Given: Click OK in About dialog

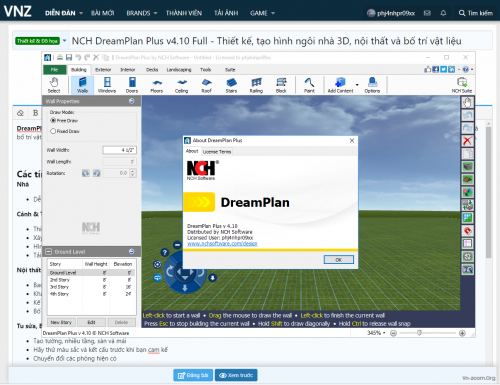Looking at the screenshot, I should [x=339, y=260].
